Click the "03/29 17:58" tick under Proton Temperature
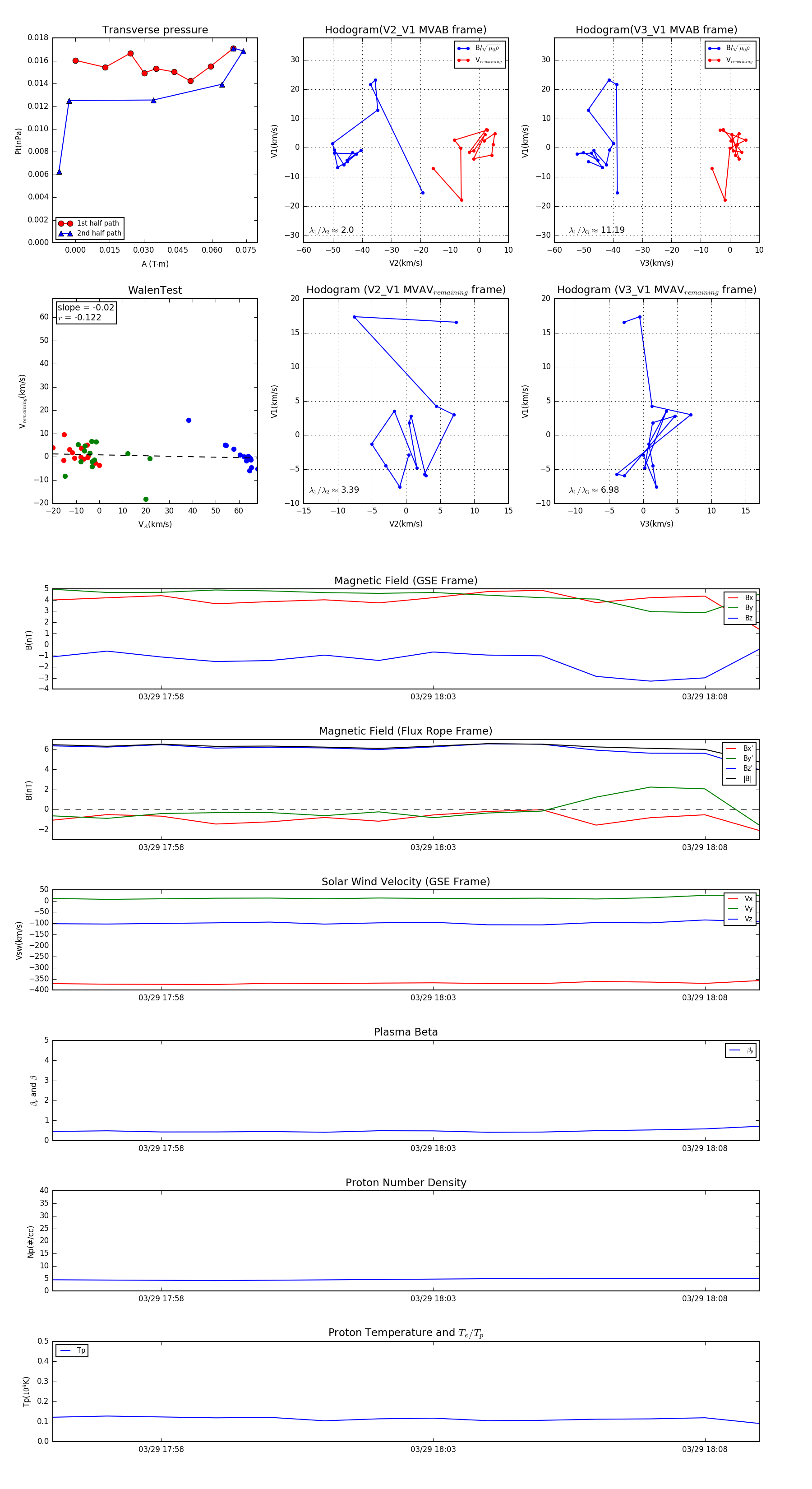The image size is (812, 1489). 161,1449
